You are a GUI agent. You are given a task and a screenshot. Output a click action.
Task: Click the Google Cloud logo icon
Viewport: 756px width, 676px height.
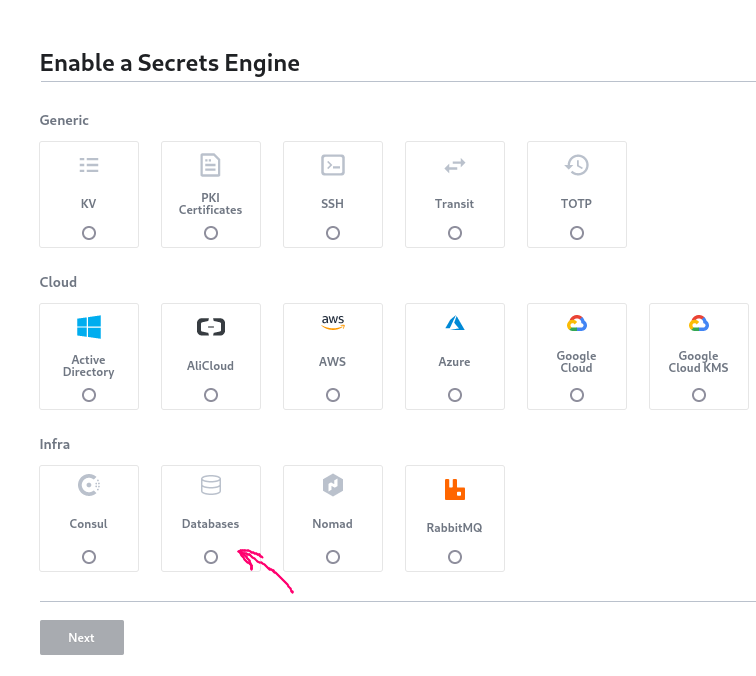(x=577, y=323)
